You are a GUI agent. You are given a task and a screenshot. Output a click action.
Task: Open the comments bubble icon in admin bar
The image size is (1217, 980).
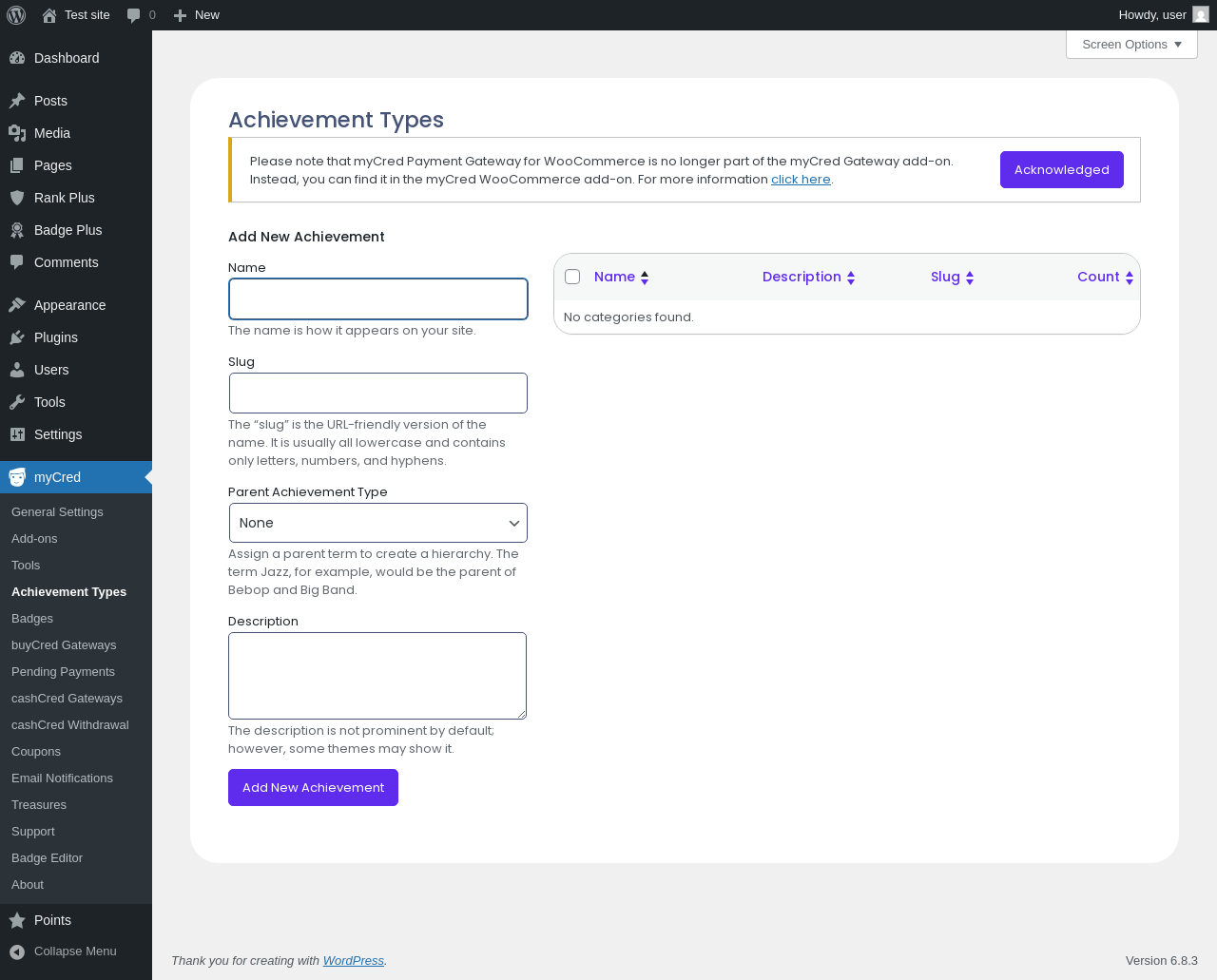[134, 15]
